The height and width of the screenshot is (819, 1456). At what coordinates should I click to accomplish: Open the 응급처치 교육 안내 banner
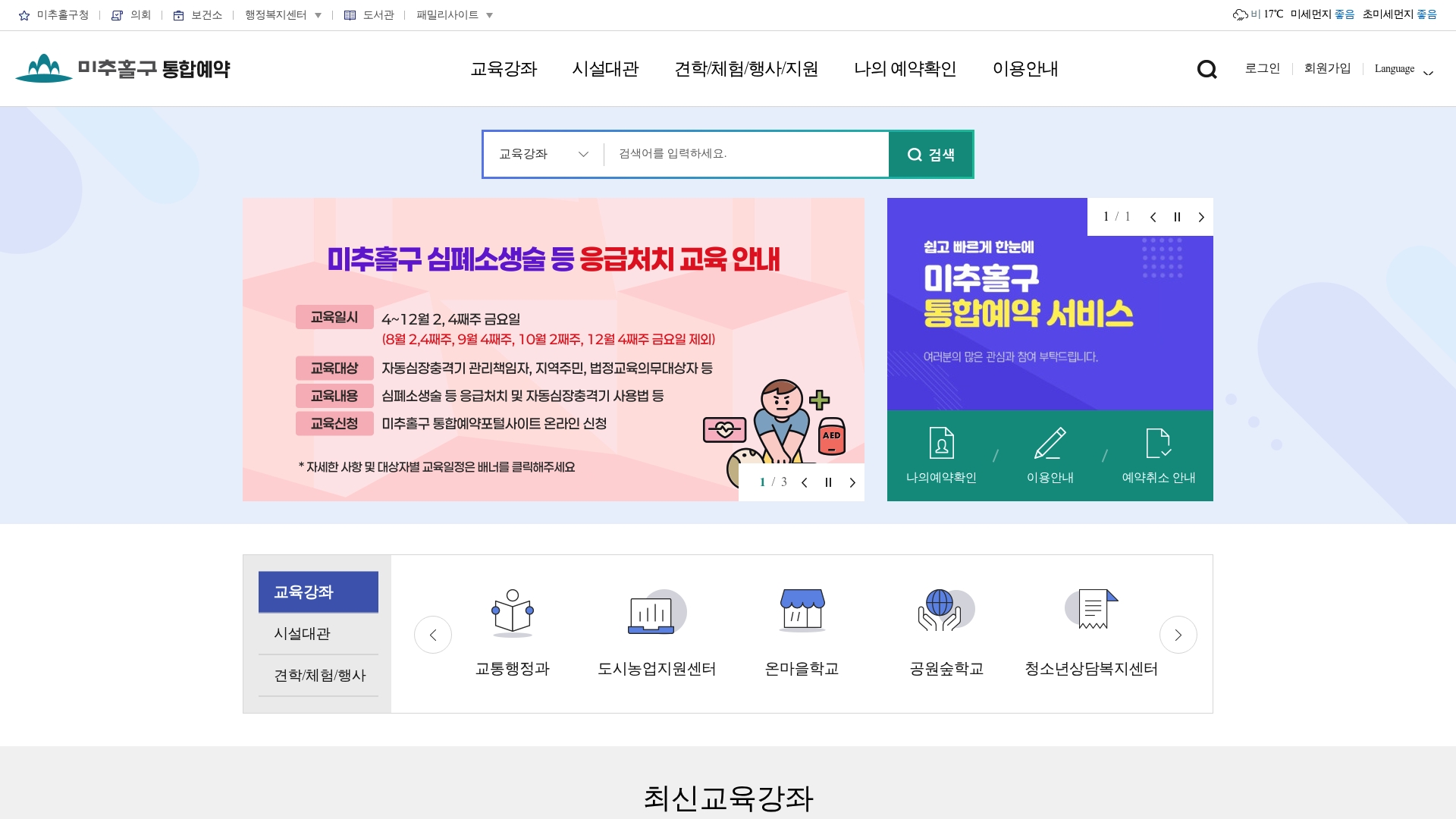[554, 350]
